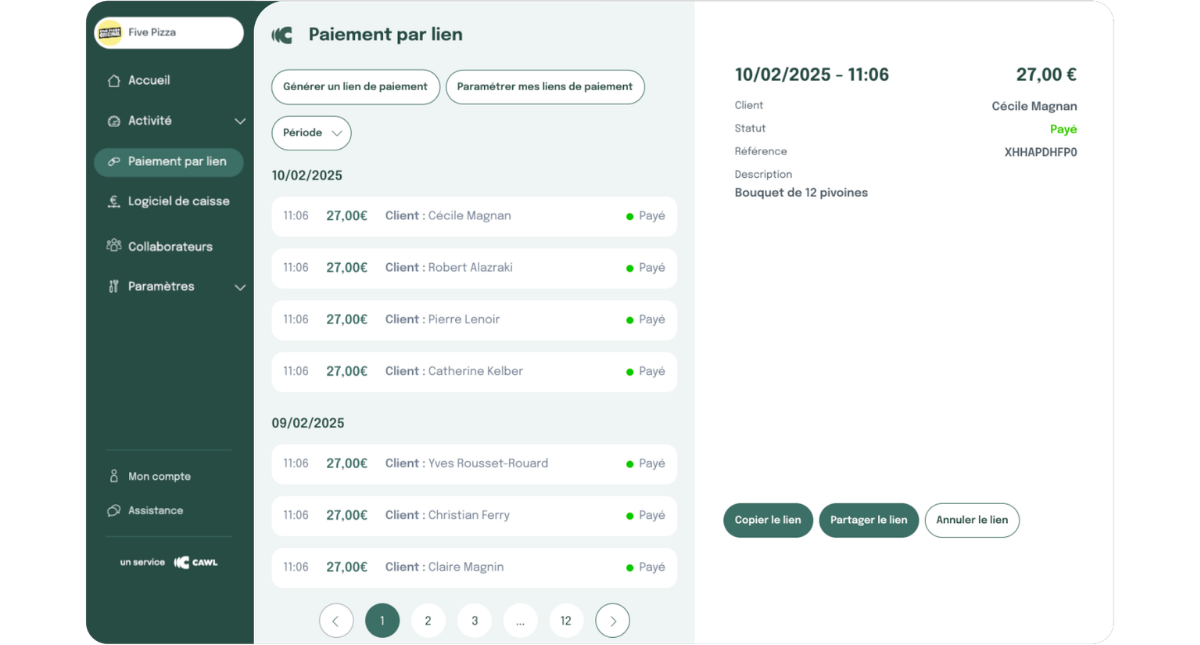This screenshot has width=1200, height=645.
Task: Go to page 2
Action: click(x=428, y=621)
